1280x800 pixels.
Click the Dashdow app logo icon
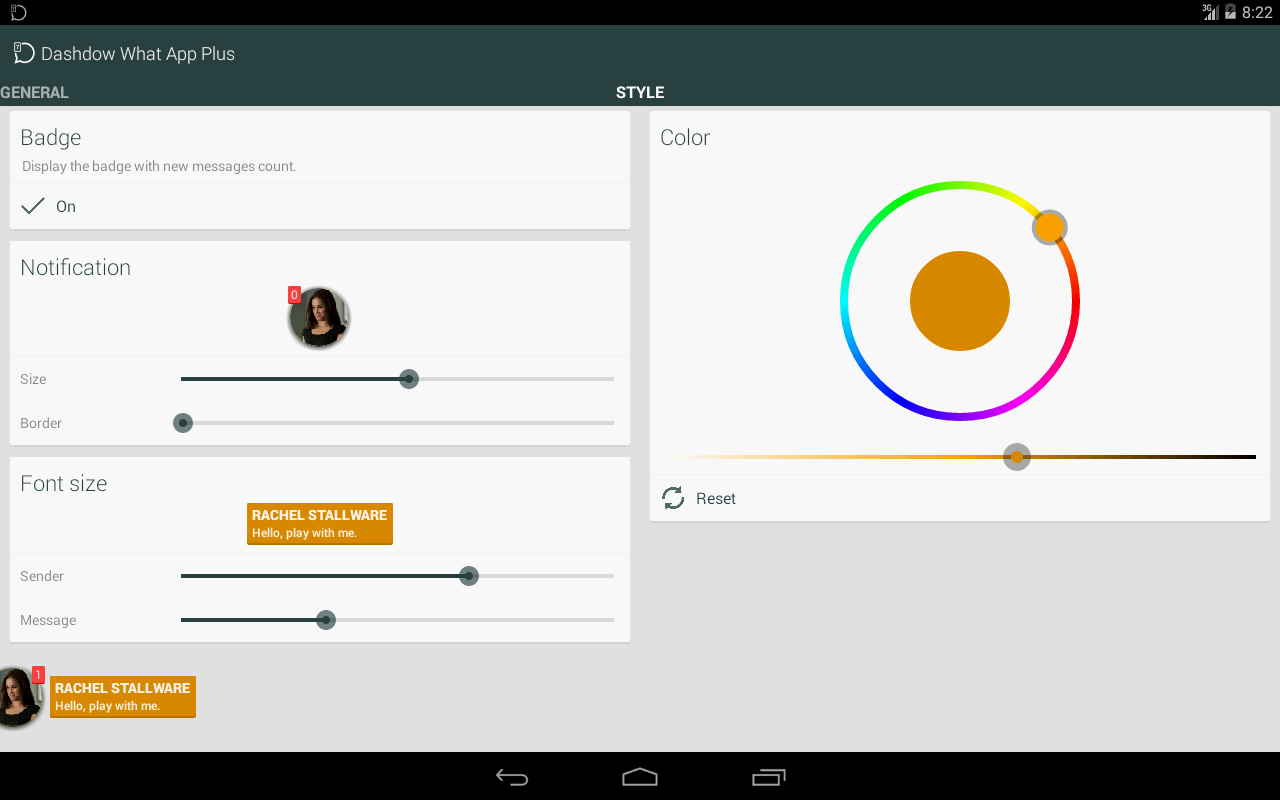[x=24, y=52]
